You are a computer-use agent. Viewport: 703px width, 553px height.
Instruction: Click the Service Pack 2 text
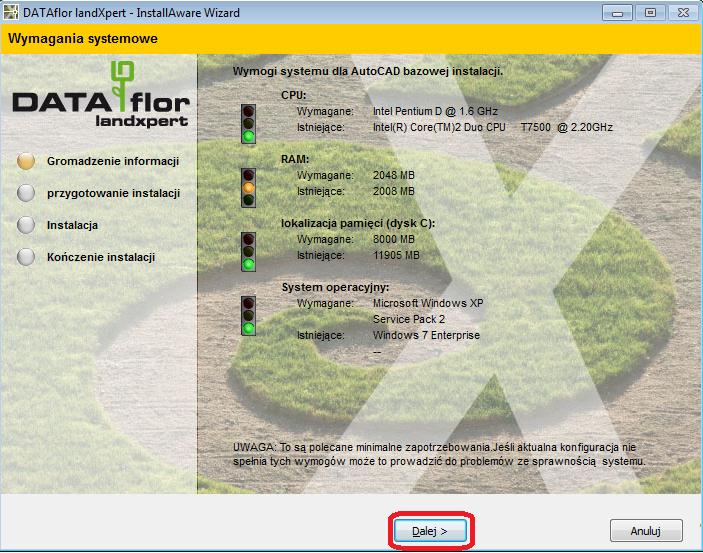coord(409,319)
